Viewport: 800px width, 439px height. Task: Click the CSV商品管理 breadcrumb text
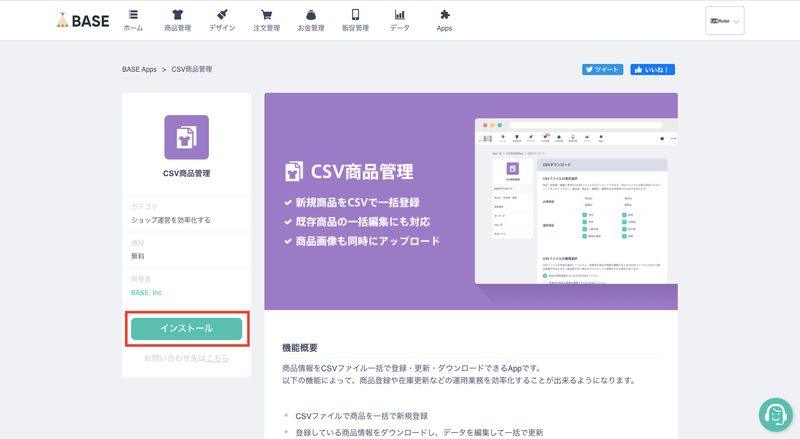(x=192, y=69)
